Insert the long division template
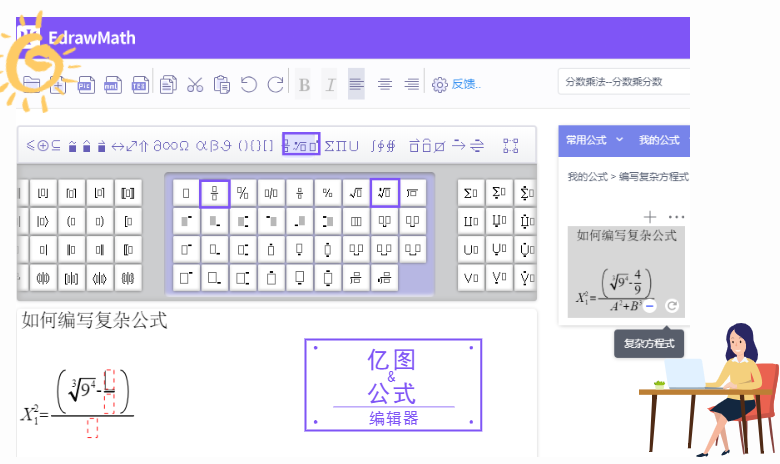Viewport: 780px width, 464px height. (412, 193)
